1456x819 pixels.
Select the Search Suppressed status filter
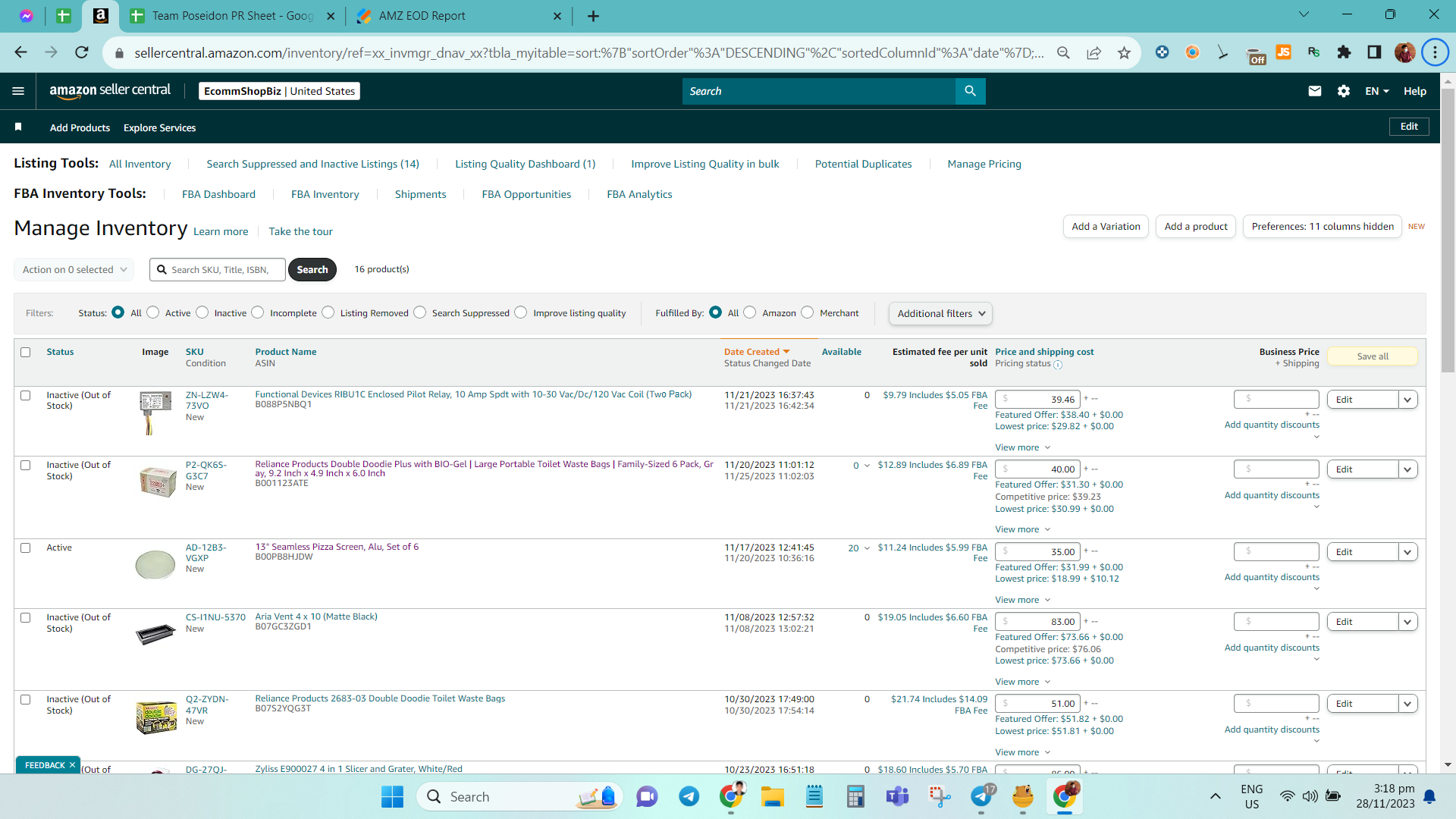[x=420, y=312]
